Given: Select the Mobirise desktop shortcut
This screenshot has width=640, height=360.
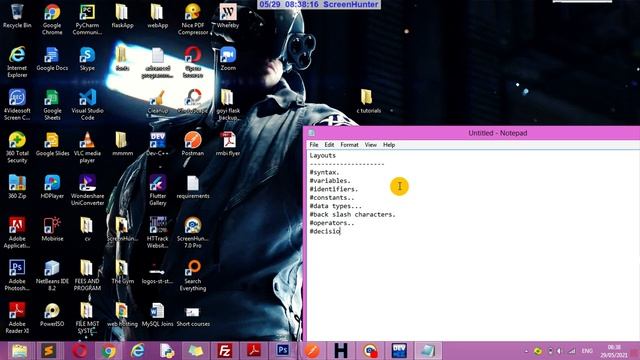Looking at the screenshot, I should pyautogui.click(x=52, y=229).
